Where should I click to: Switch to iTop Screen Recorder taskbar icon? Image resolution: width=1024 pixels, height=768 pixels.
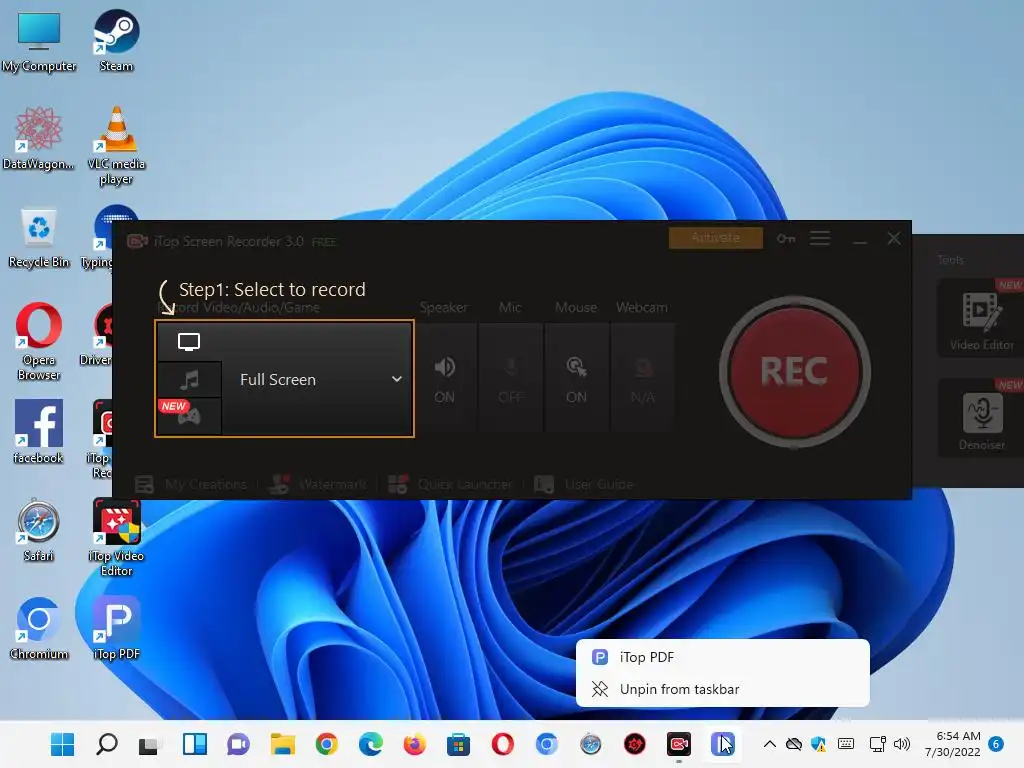click(679, 744)
